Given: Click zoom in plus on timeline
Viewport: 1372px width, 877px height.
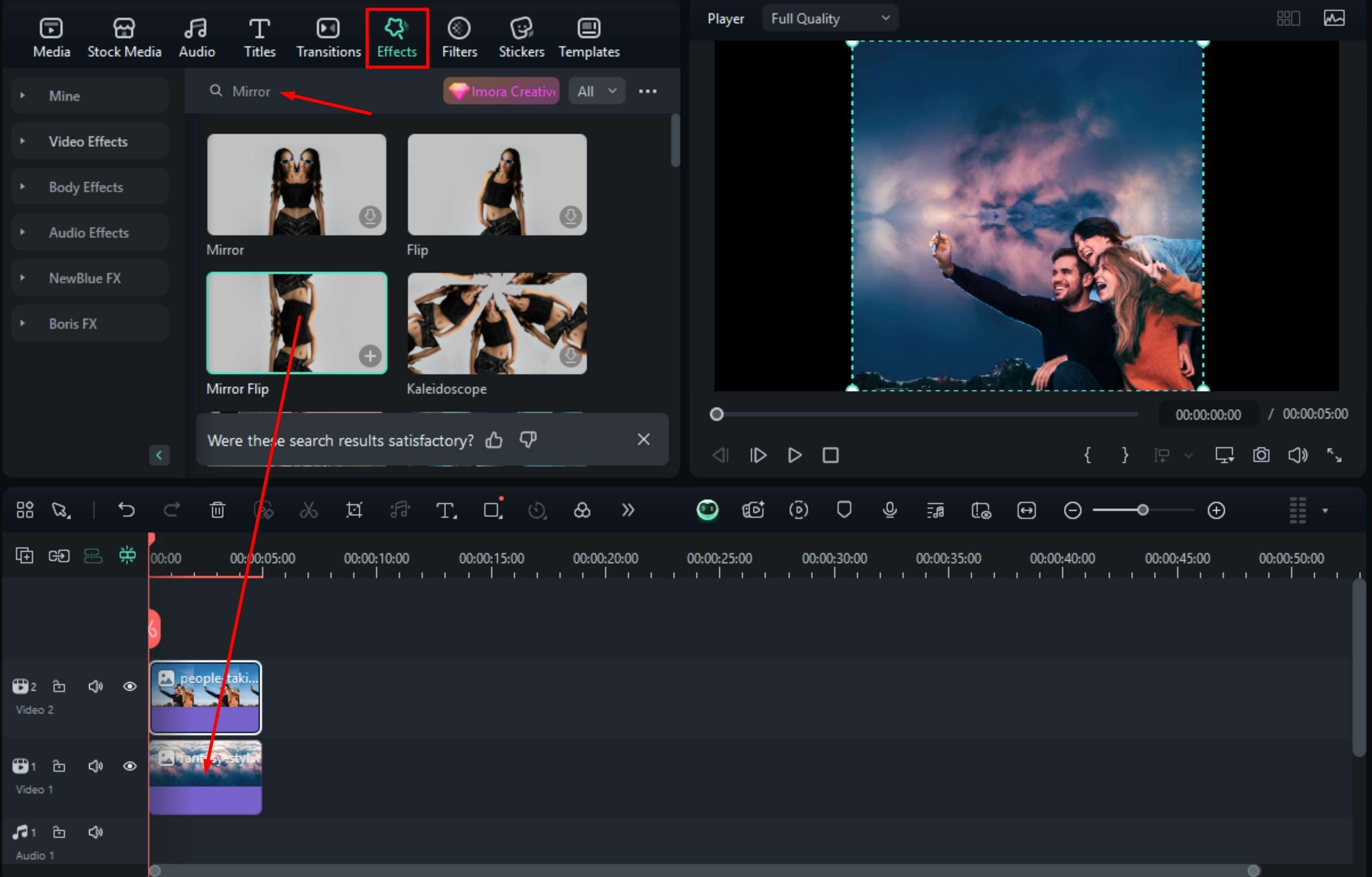Looking at the screenshot, I should coord(1216,510).
